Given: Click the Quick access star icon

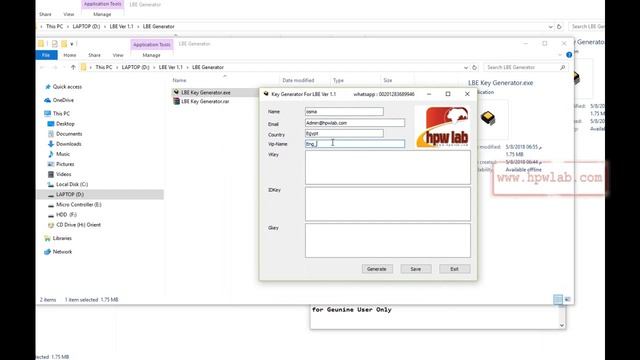Looking at the screenshot, I should [x=48, y=87].
